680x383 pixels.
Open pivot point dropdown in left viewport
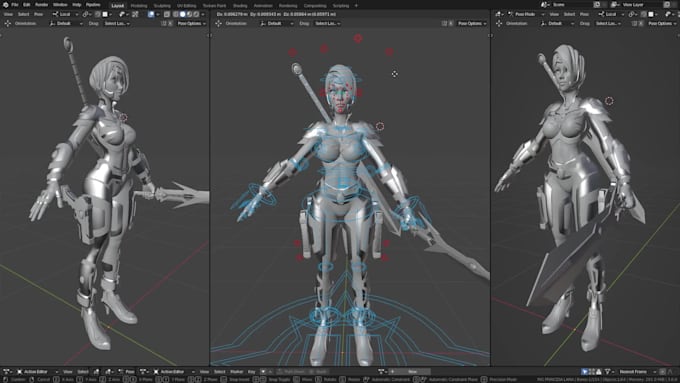coord(87,14)
